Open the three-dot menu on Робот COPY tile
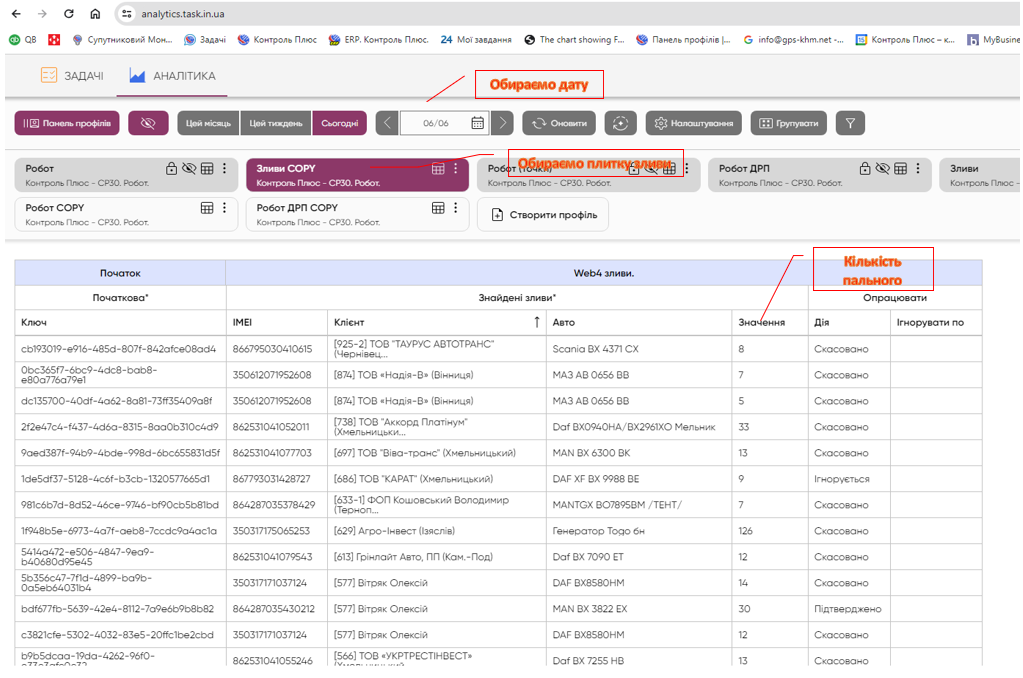 (224, 208)
